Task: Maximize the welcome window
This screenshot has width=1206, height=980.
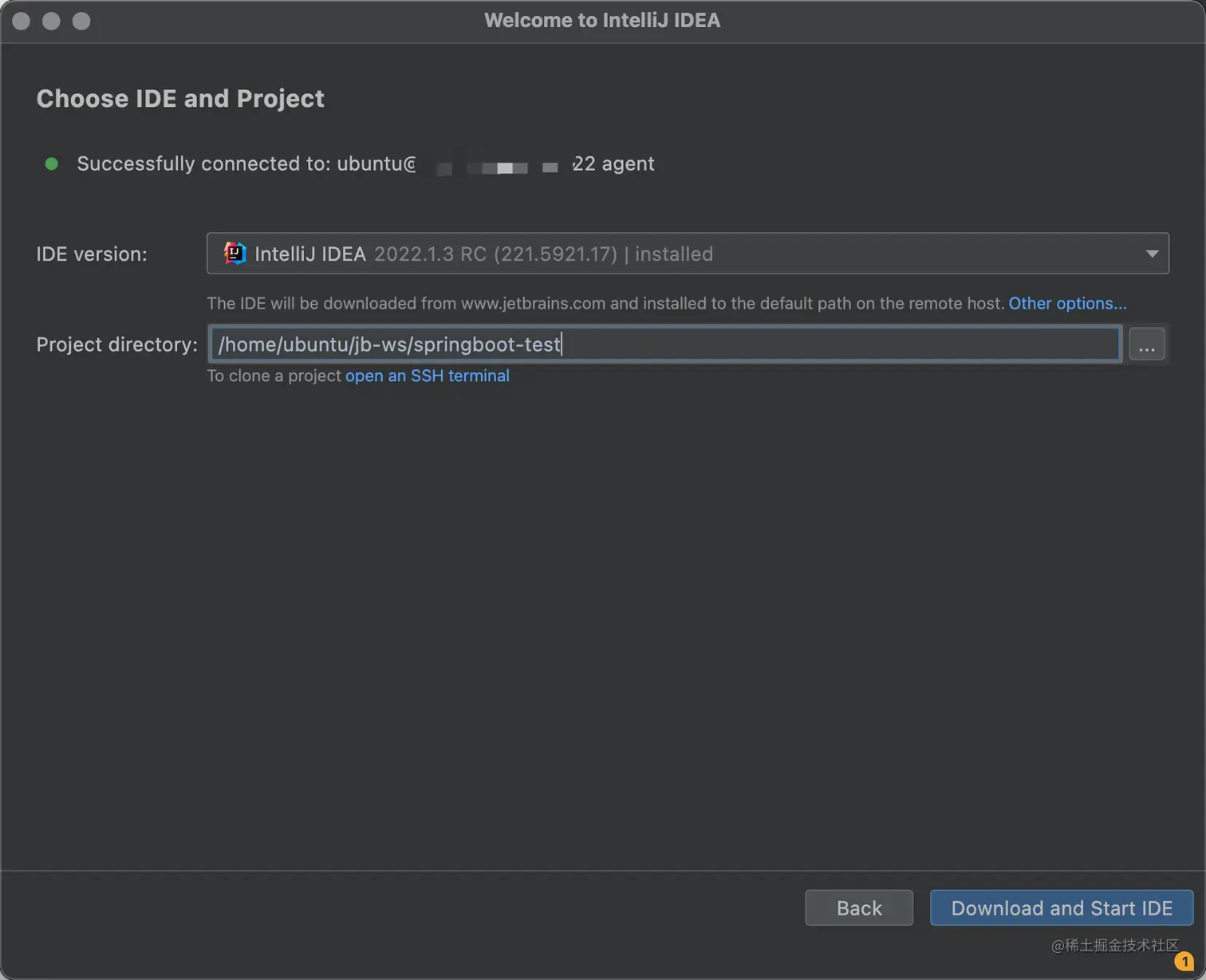Action: click(x=81, y=21)
